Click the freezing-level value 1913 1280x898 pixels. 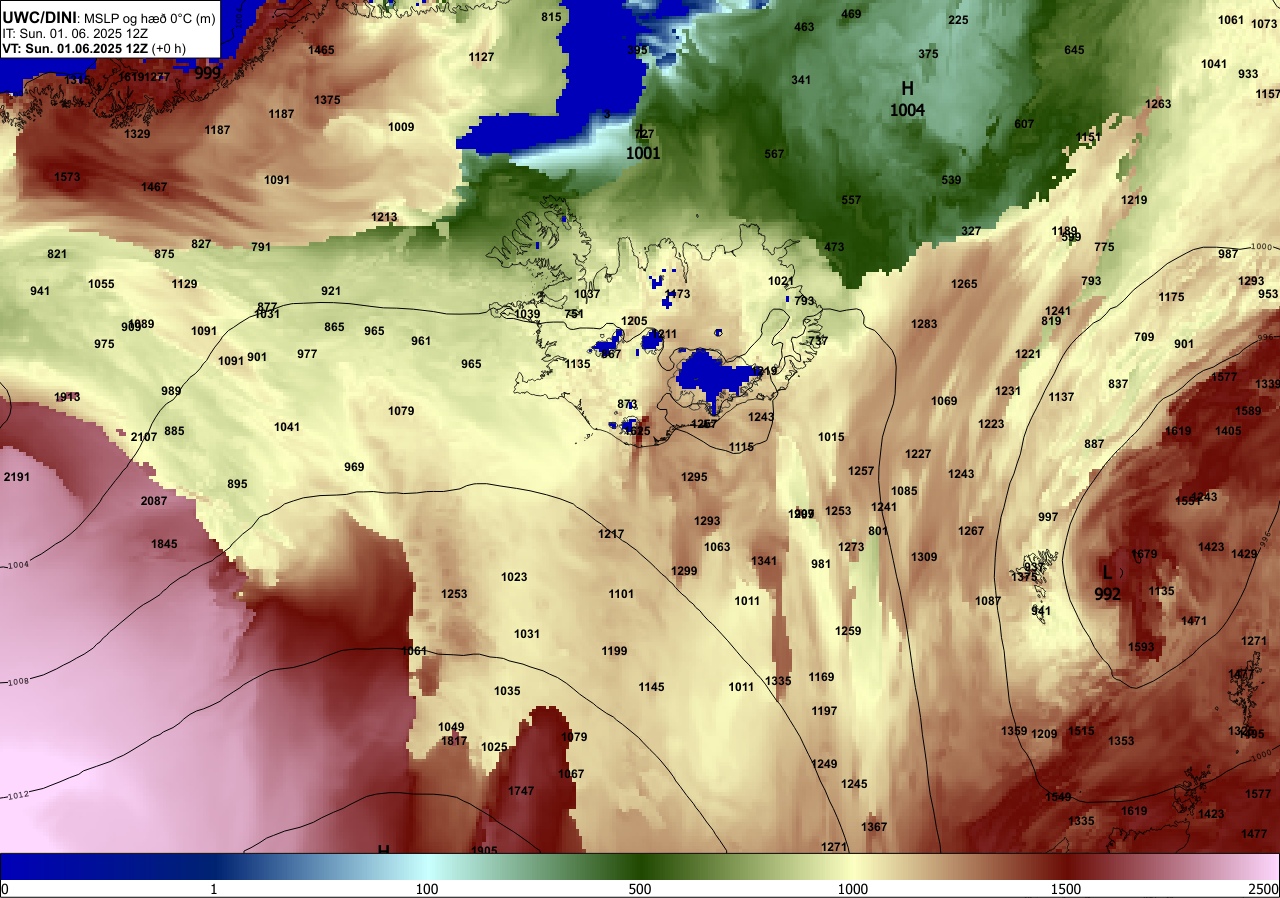point(67,397)
